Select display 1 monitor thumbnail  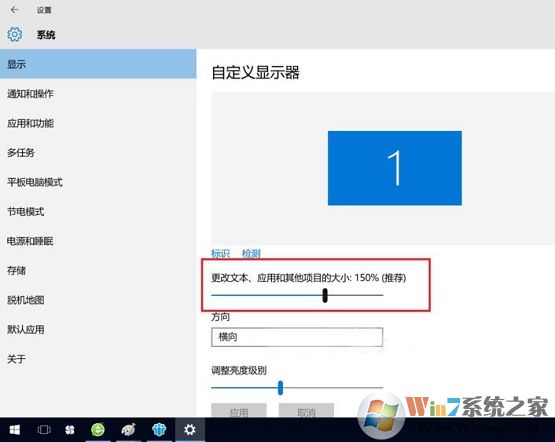click(395, 168)
